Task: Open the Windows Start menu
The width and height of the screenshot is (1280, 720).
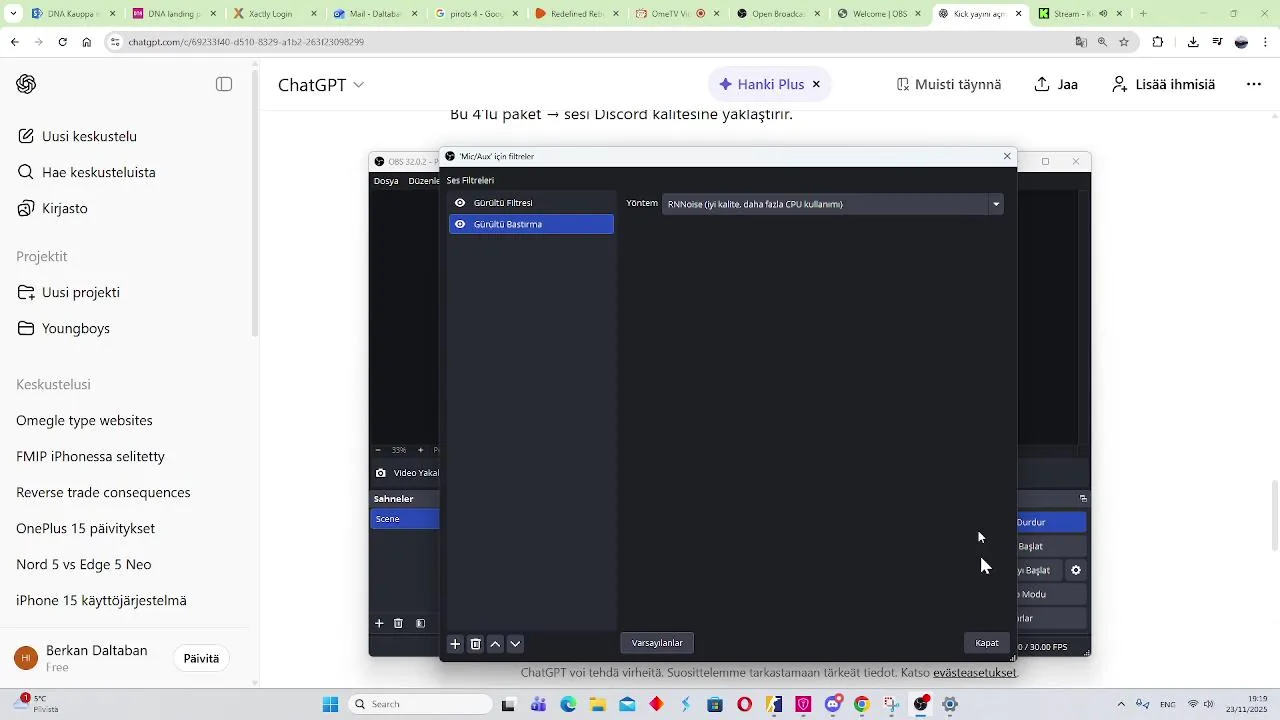Action: [330, 704]
